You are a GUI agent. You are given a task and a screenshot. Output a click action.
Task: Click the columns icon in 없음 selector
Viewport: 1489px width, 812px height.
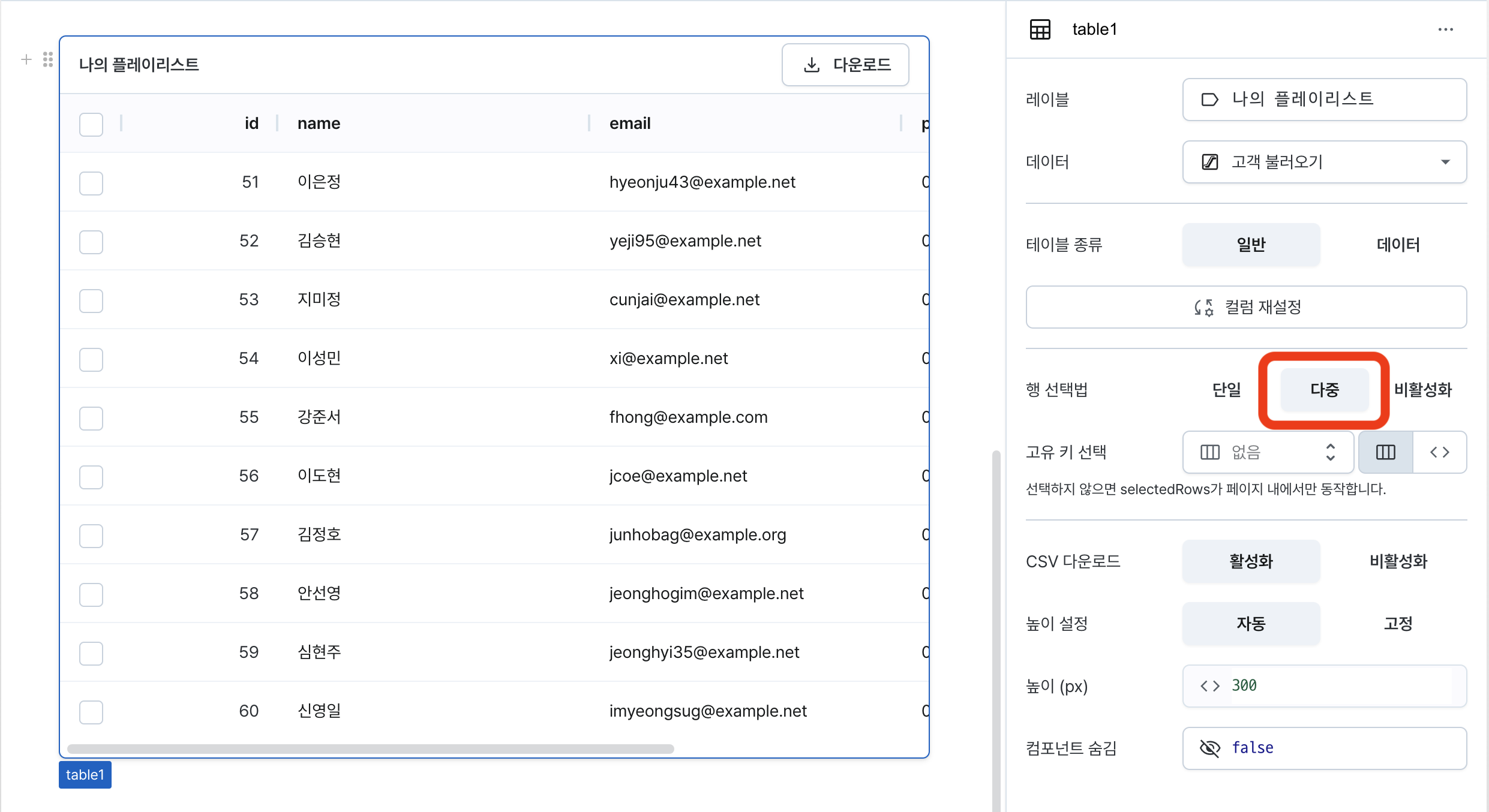click(1209, 452)
